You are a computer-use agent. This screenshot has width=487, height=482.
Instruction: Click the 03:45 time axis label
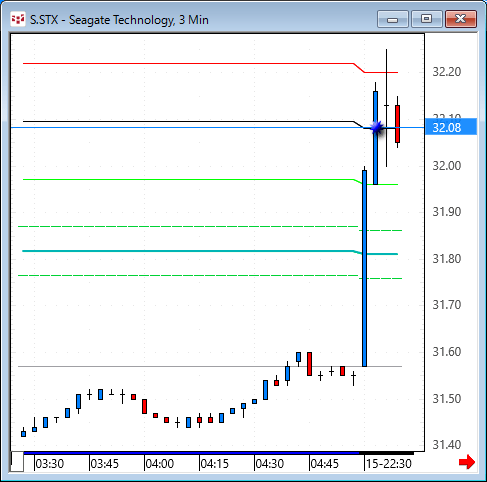point(105,464)
